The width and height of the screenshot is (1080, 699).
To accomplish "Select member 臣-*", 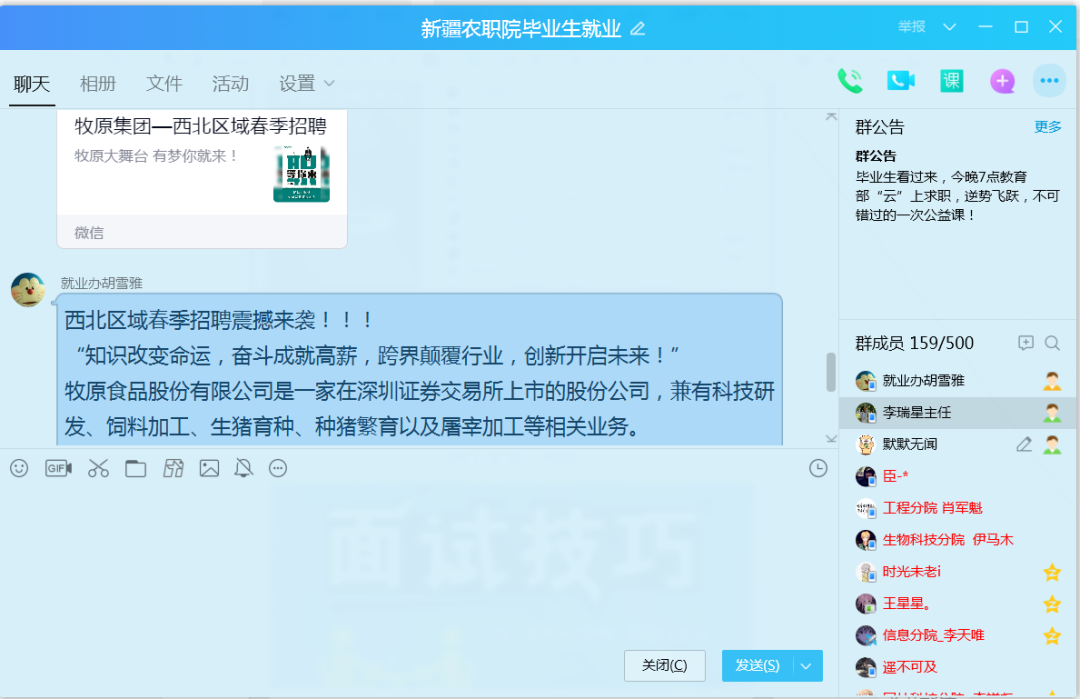I will (x=957, y=476).
